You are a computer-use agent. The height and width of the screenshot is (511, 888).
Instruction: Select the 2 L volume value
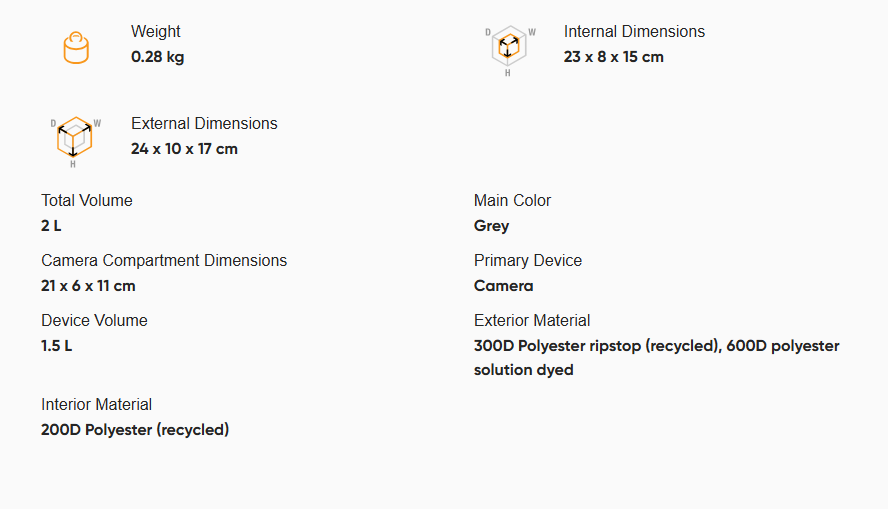click(51, 225)
